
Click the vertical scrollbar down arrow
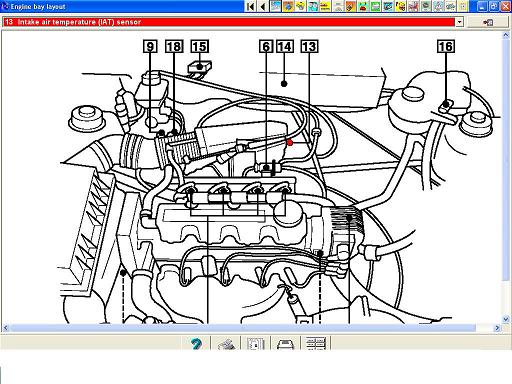[x=506, y=319]
